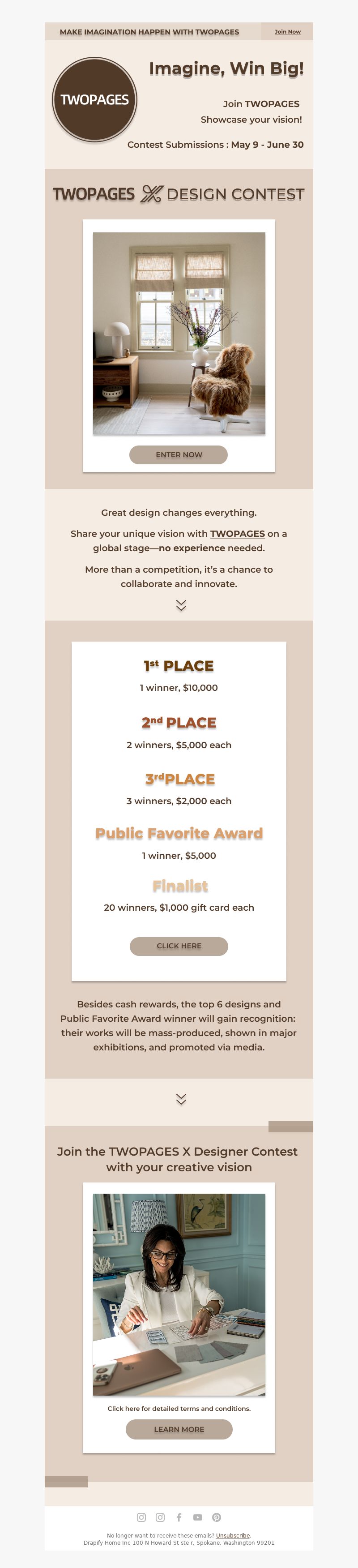The height and width of the screenshot is (1568, 358).
Task: Click the ENTER NOW button
Action: (179, 455)
